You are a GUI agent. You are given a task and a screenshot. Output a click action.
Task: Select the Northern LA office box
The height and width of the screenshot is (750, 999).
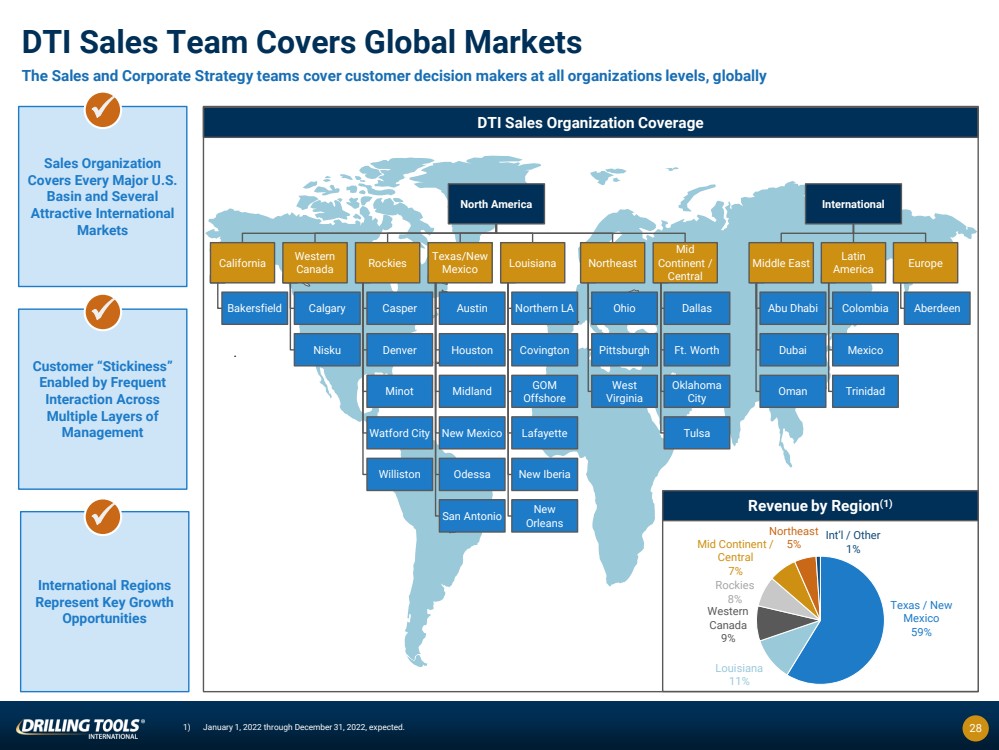pos(545,308)
